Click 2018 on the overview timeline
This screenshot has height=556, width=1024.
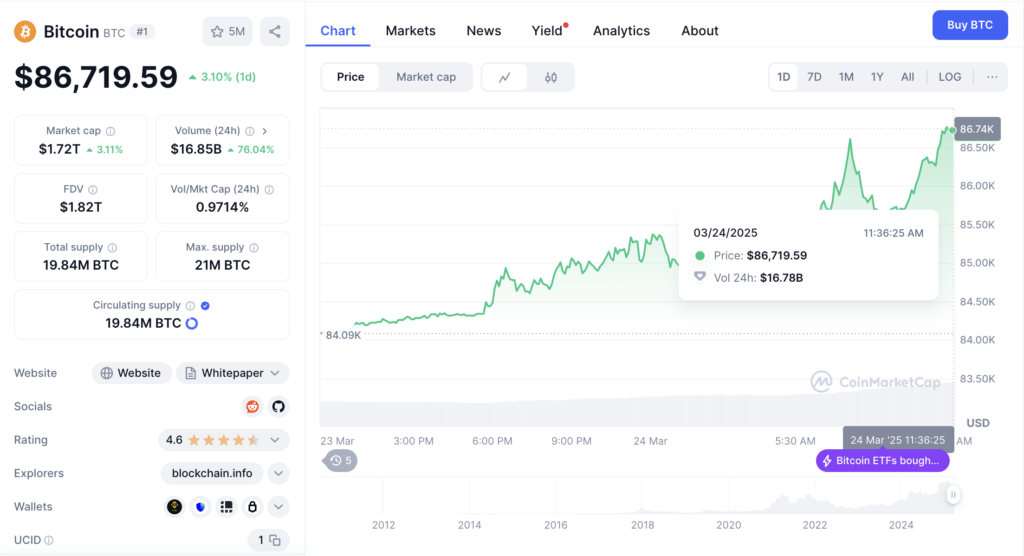pos(642,525)
